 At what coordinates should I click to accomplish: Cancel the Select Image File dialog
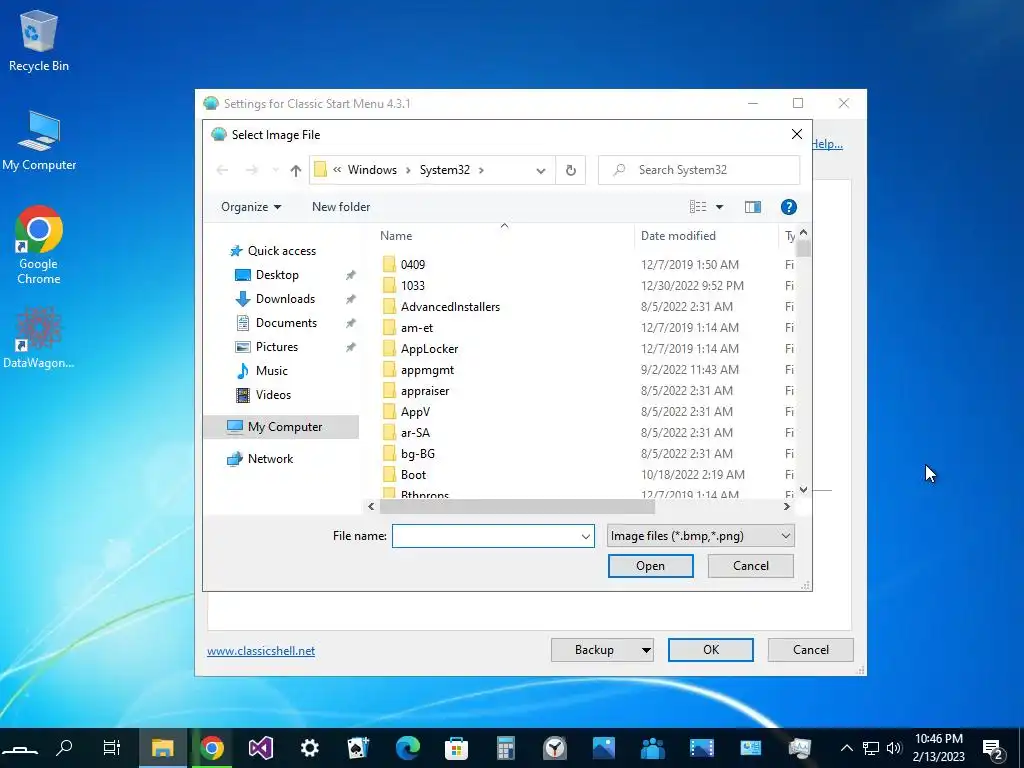[750, 566]
